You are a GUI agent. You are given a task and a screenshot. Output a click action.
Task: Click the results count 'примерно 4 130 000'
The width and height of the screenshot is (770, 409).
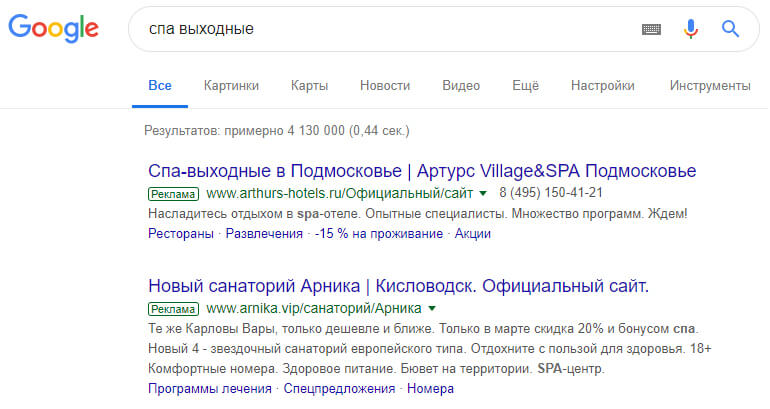276,131
